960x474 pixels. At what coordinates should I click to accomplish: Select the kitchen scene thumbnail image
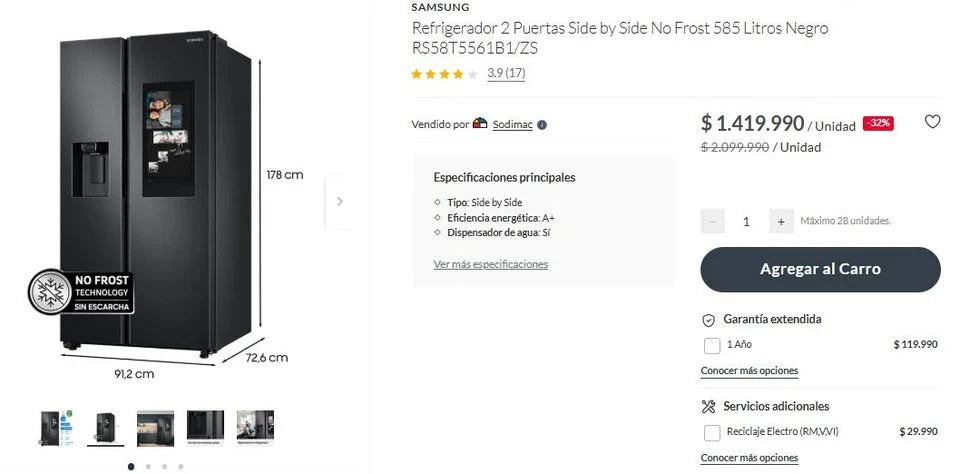point(155,427)
